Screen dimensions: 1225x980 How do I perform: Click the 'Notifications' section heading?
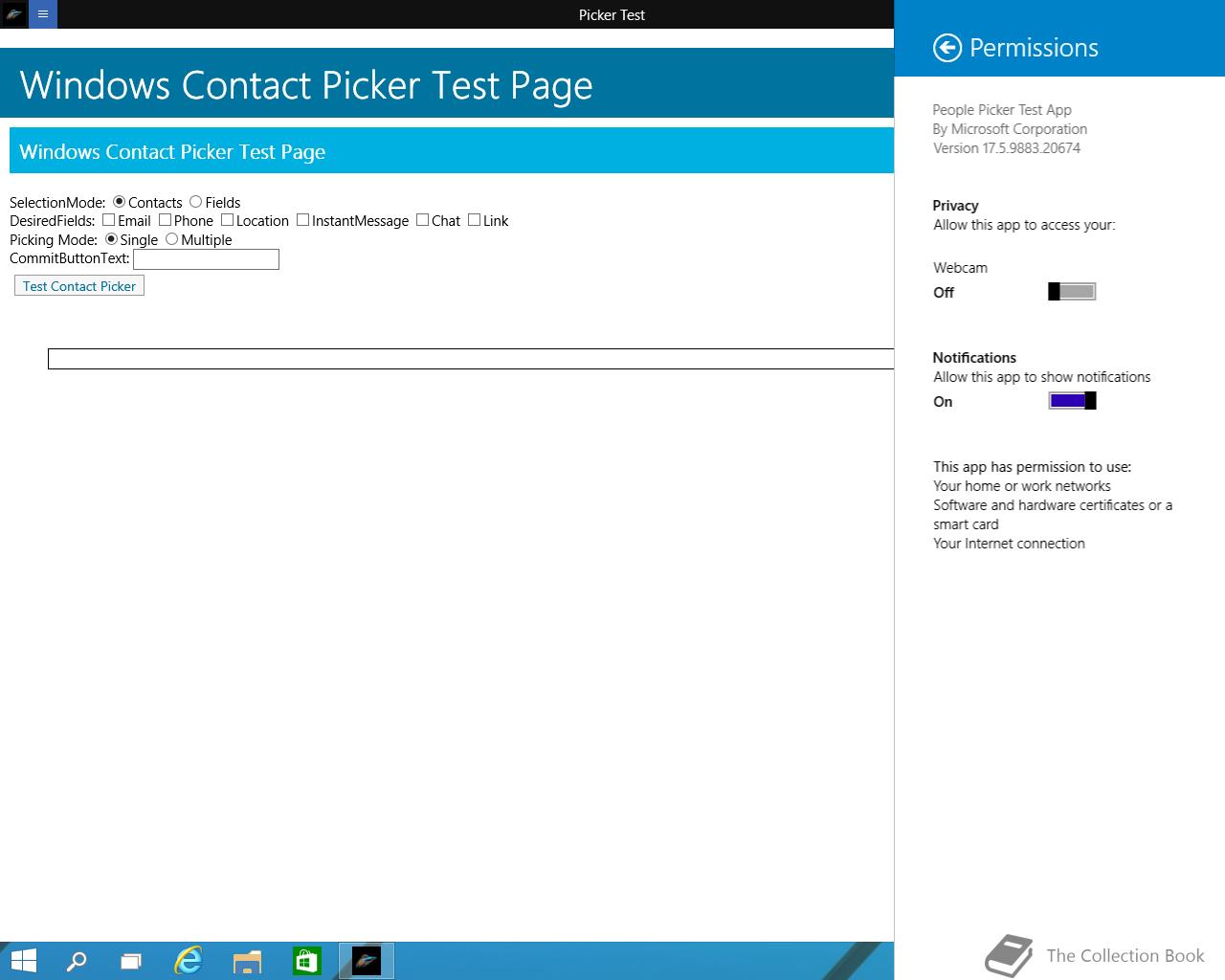(974, 358)
